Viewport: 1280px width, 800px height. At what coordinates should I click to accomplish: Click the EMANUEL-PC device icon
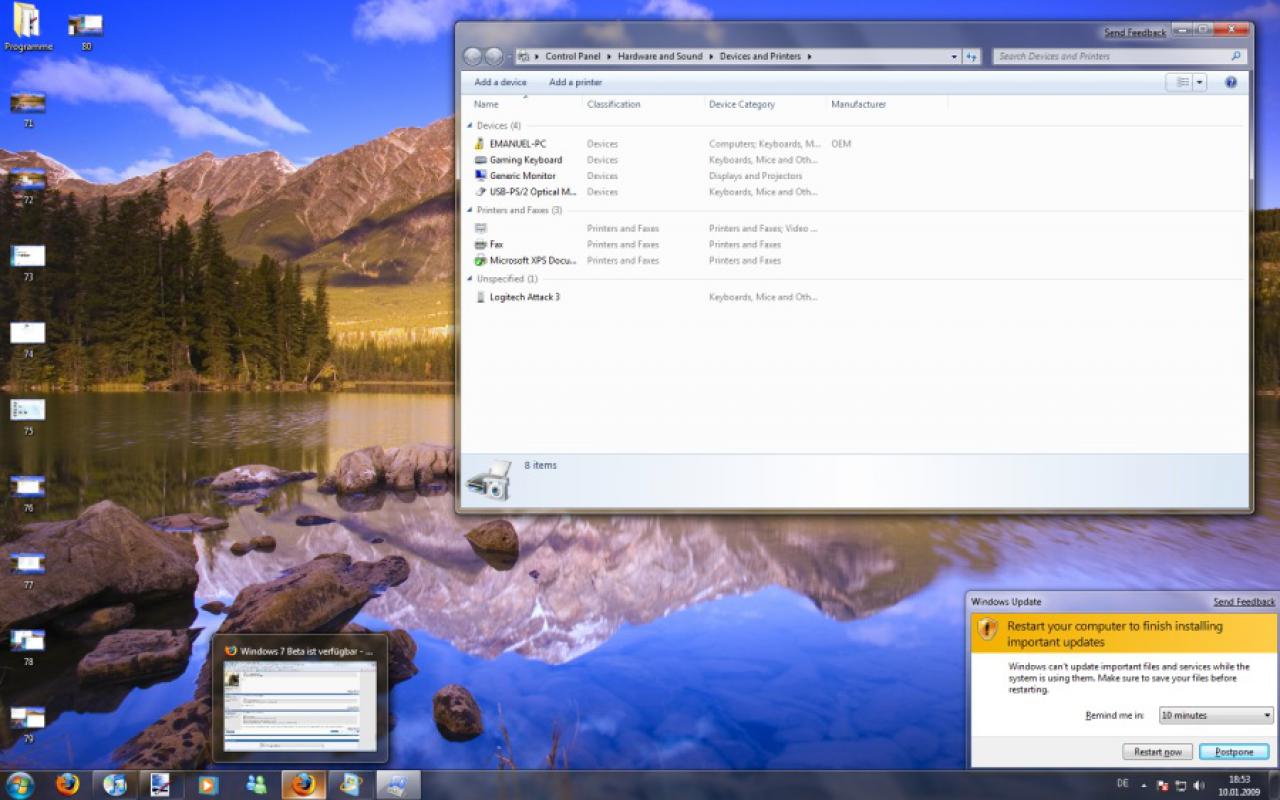point(480,144)
